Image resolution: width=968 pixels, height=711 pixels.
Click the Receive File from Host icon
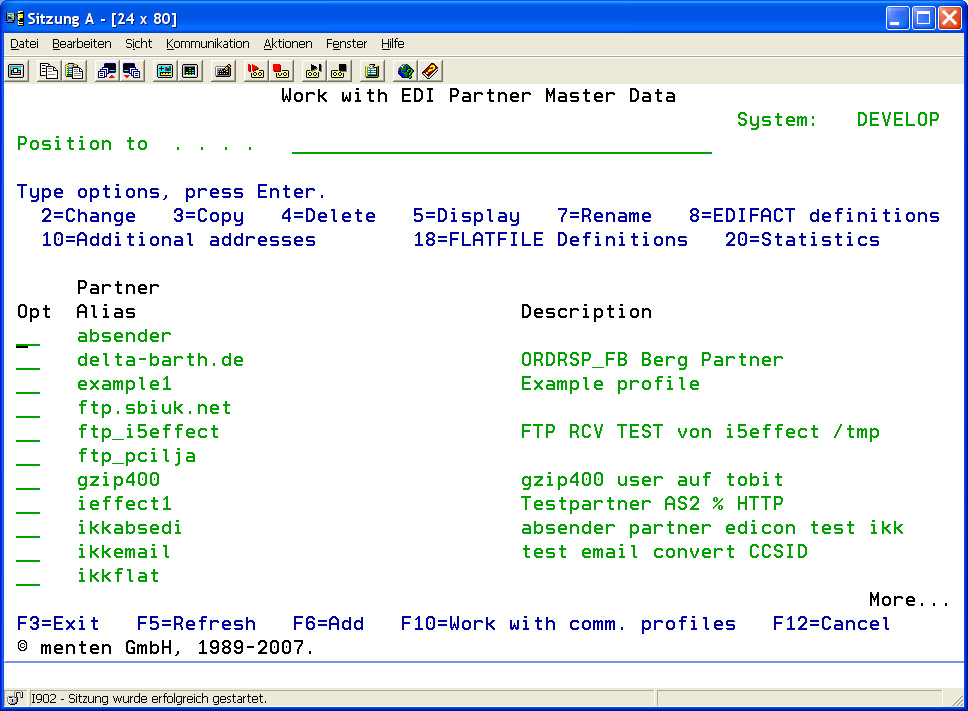tap(132, 71)
